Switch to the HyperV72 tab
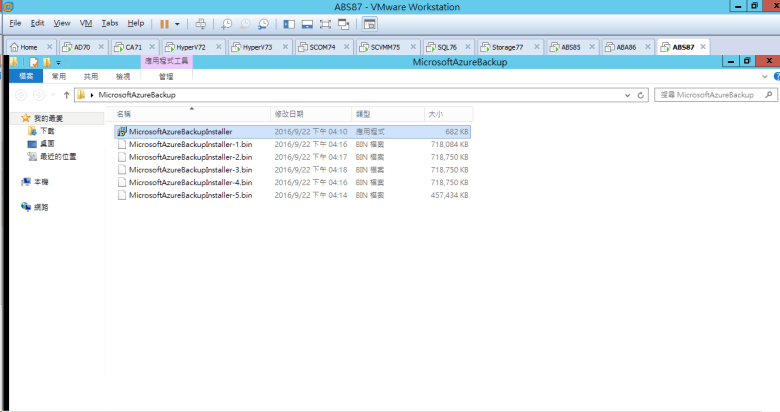 (x=190, y=46)
